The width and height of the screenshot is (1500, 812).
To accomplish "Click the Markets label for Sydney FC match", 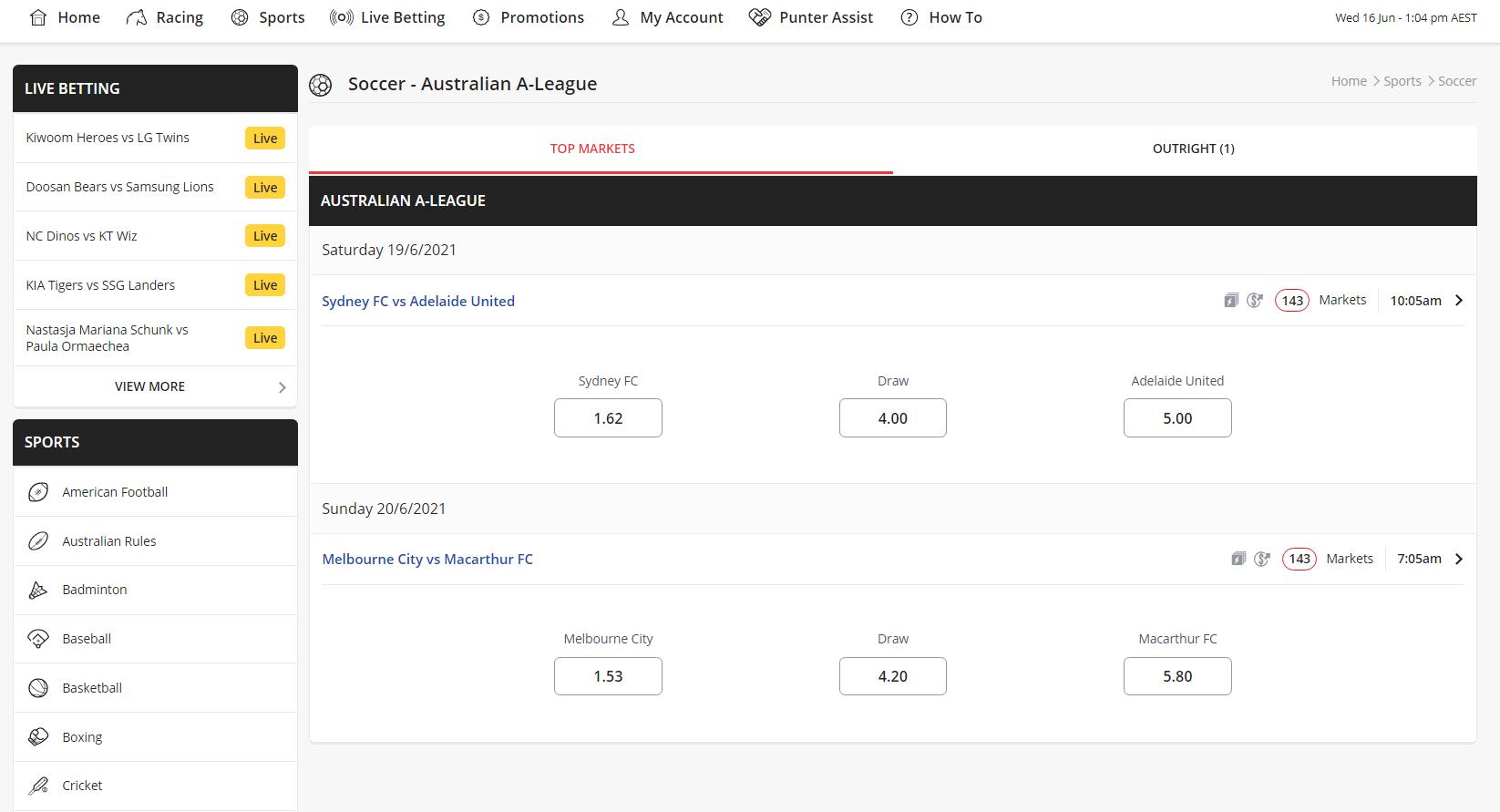I will pyautogui.click(x=1342, y=300).
